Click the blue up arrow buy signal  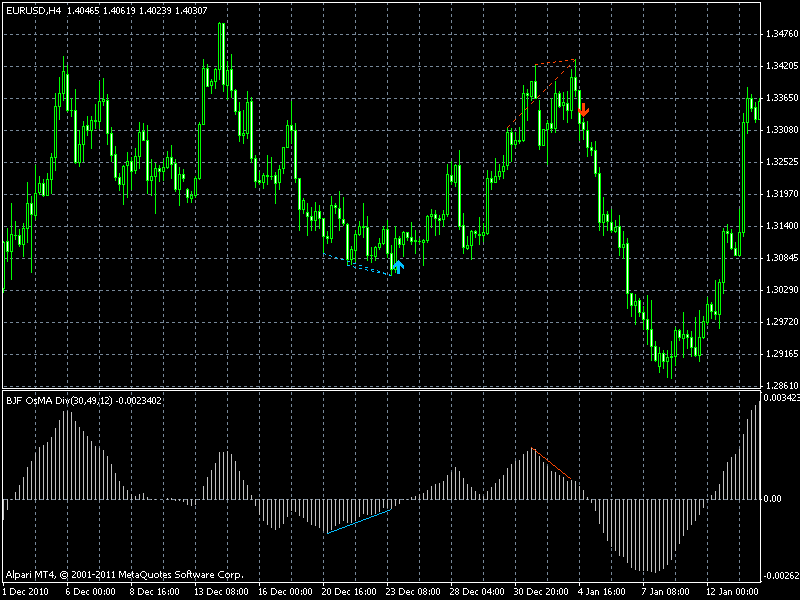click(398, 267)
